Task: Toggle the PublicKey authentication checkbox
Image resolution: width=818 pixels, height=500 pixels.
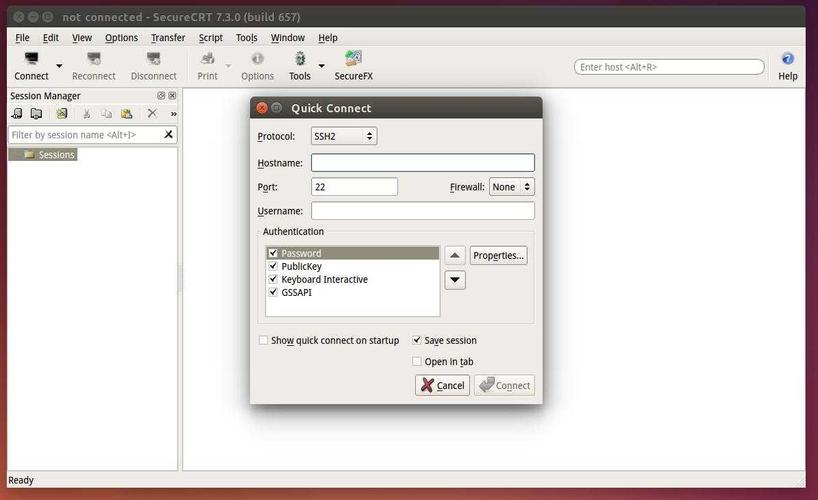Action: tap(273, 266)
